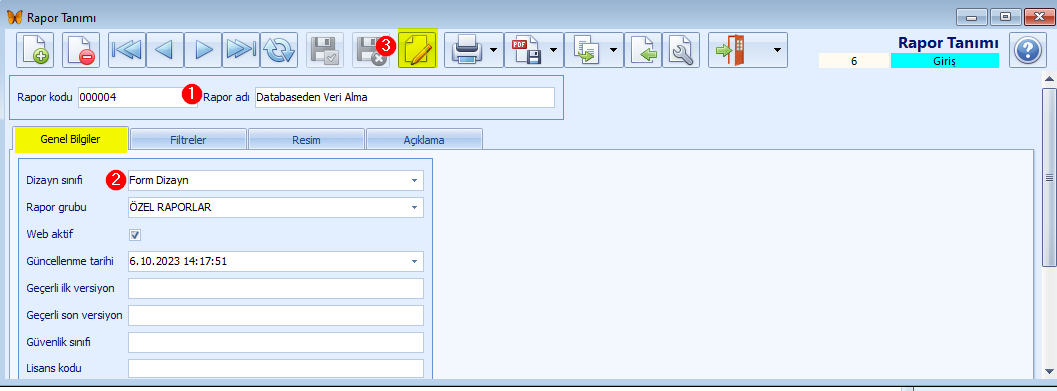Expand the Rapor grubu dropdown
1057x391 pixels.
click(415, 208)
